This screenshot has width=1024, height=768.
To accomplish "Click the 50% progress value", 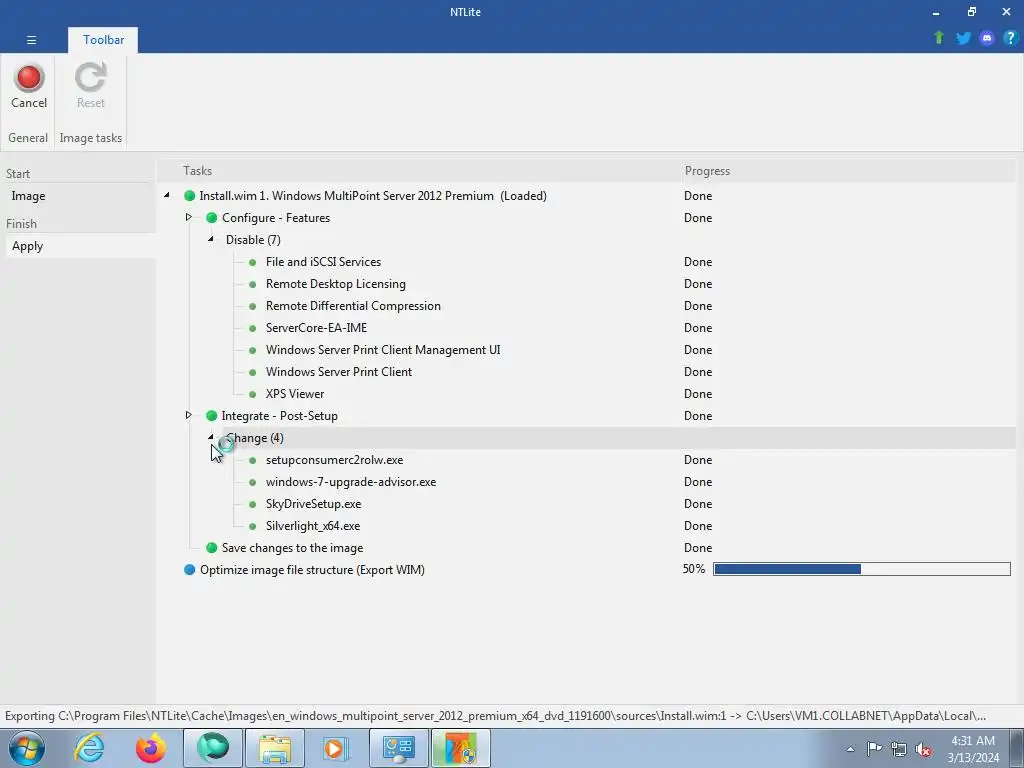I will tap(694, 569).
